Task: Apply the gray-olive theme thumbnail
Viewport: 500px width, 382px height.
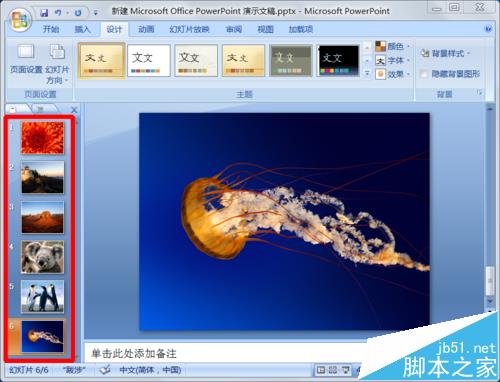Action: [291, 61]
